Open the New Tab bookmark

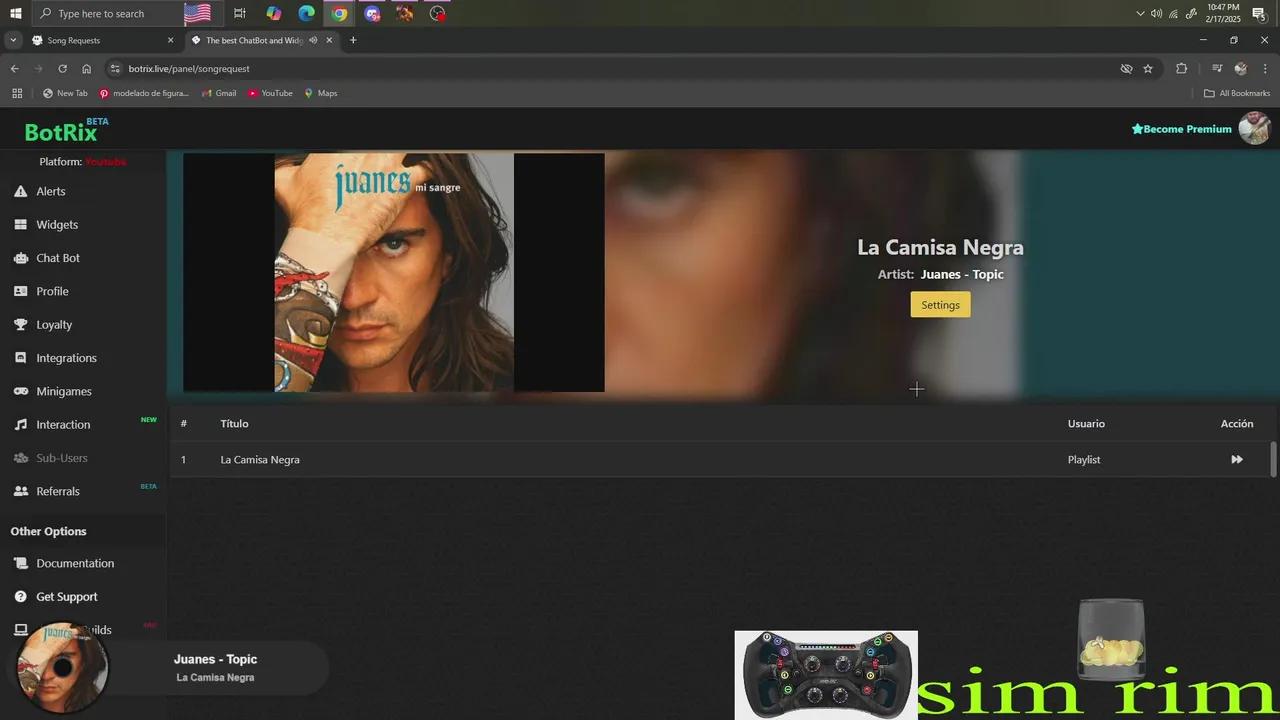[x=65, y=93]
